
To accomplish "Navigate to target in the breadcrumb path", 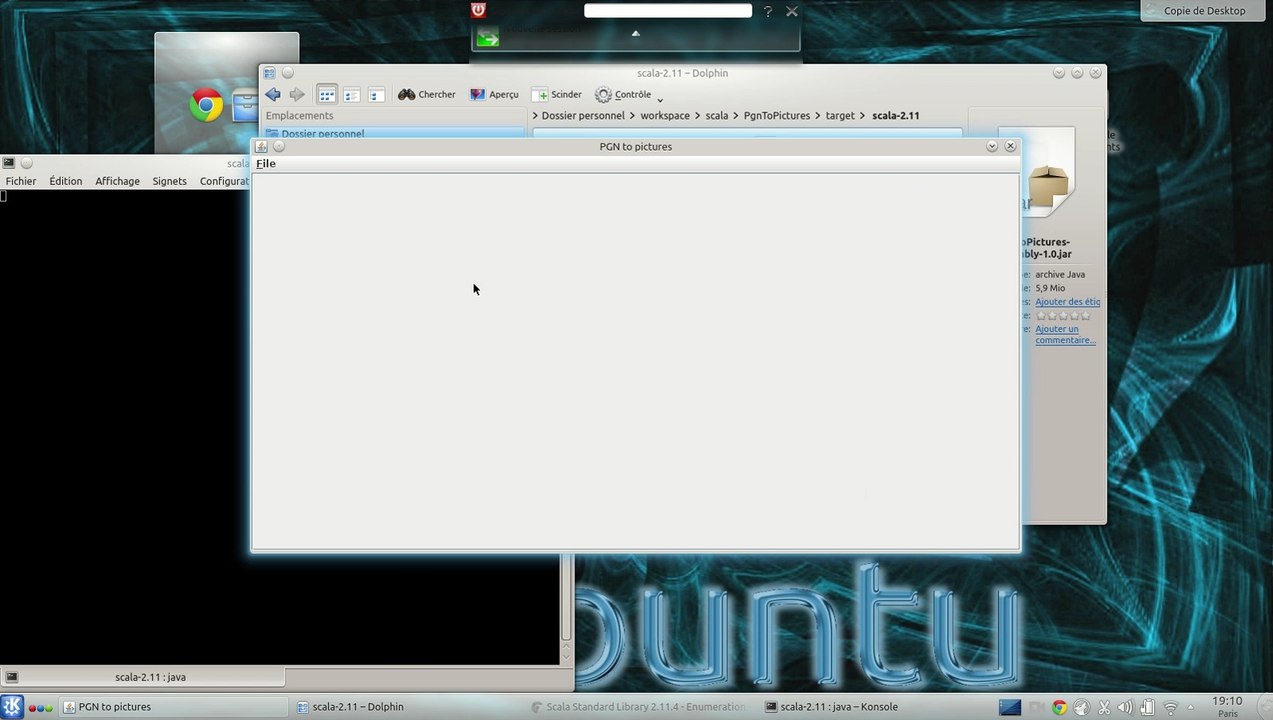I will [x=840, y=116].
